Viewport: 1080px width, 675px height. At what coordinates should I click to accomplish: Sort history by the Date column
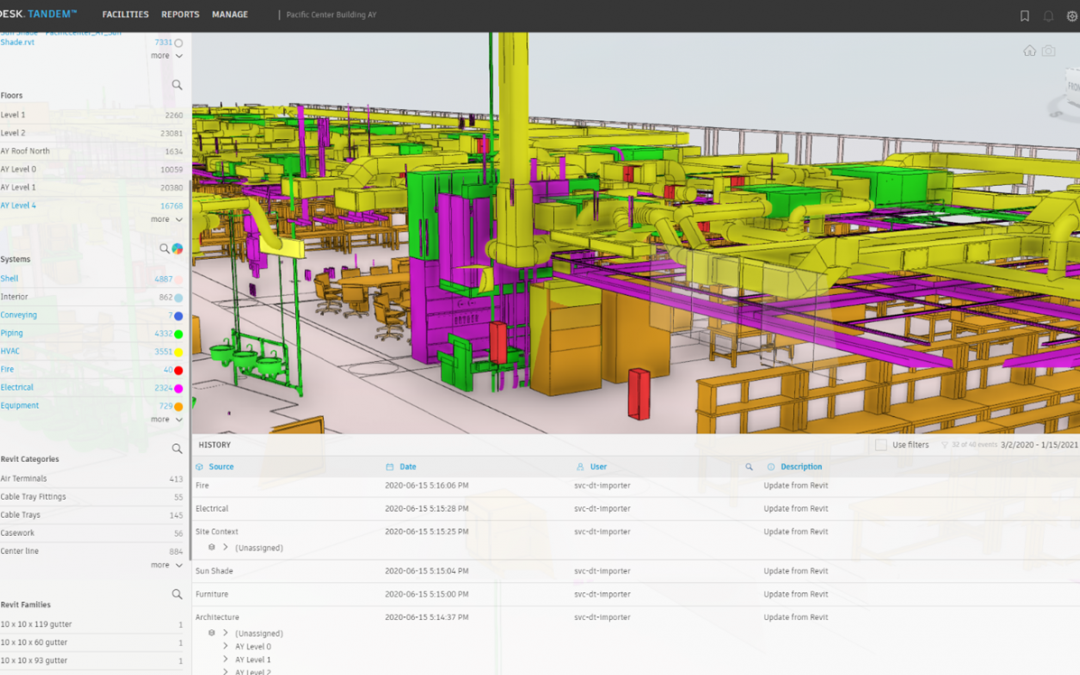(408, 467)
